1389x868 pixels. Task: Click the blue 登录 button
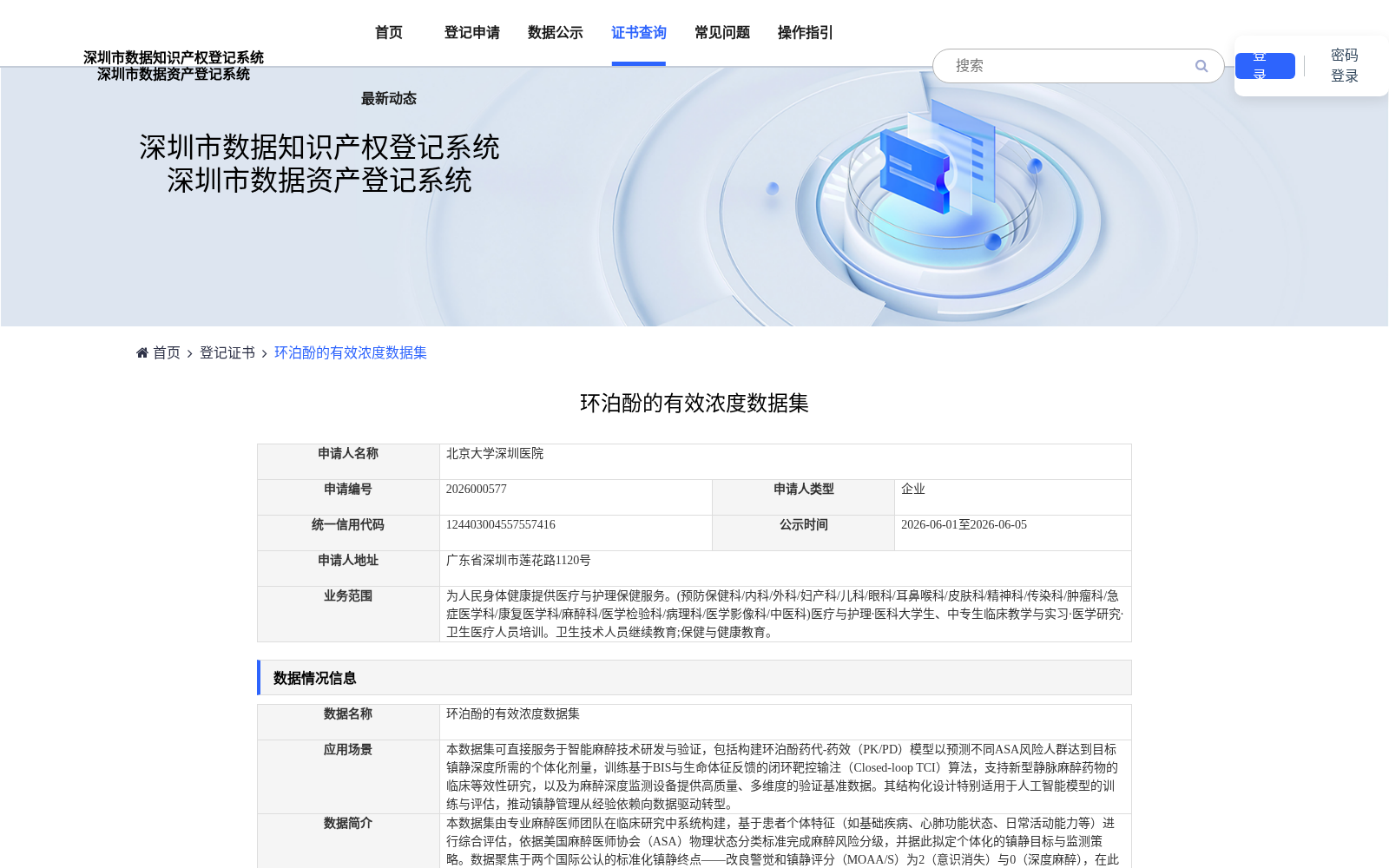tap(1265, 66)
